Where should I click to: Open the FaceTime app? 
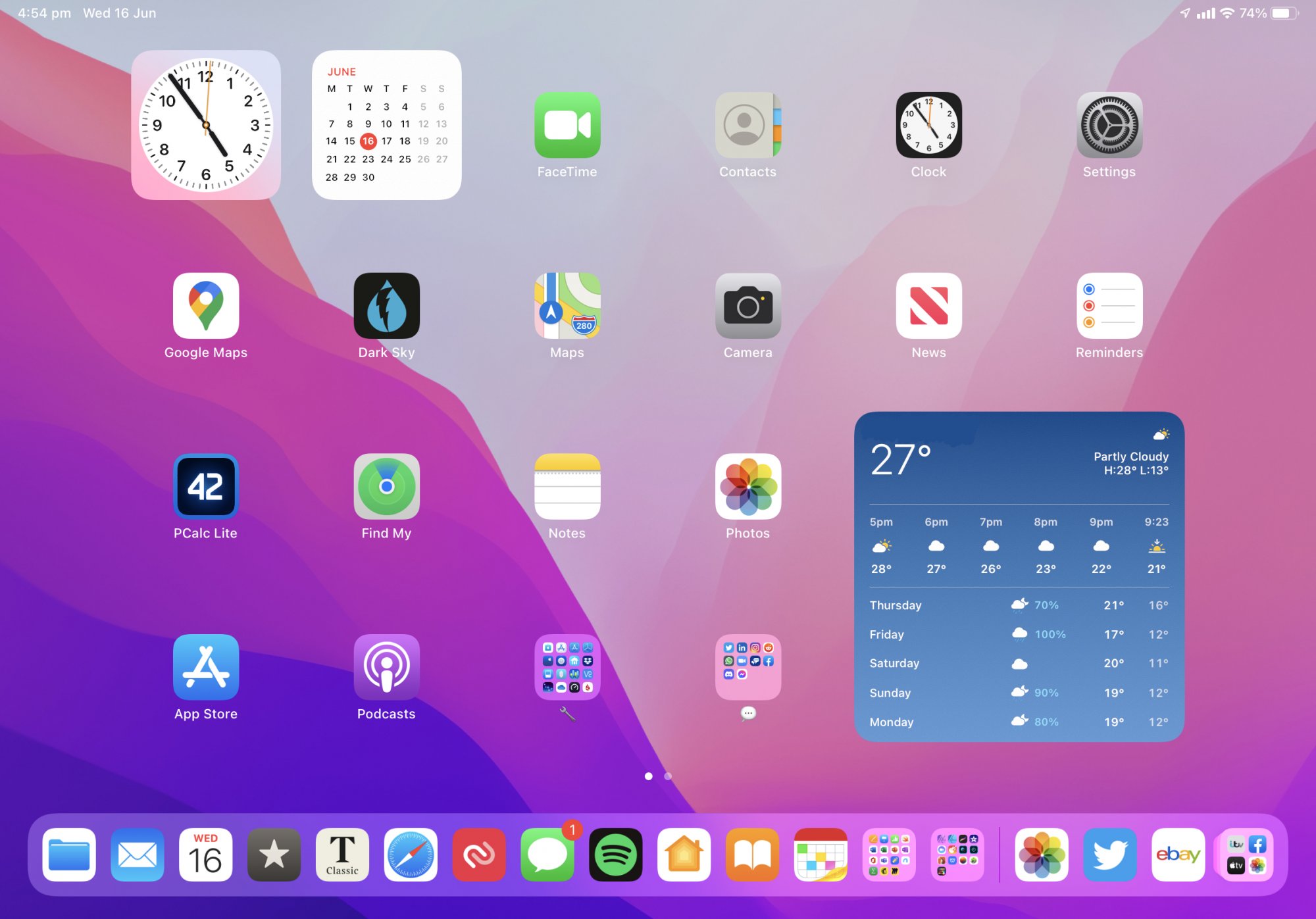(567, 125)
